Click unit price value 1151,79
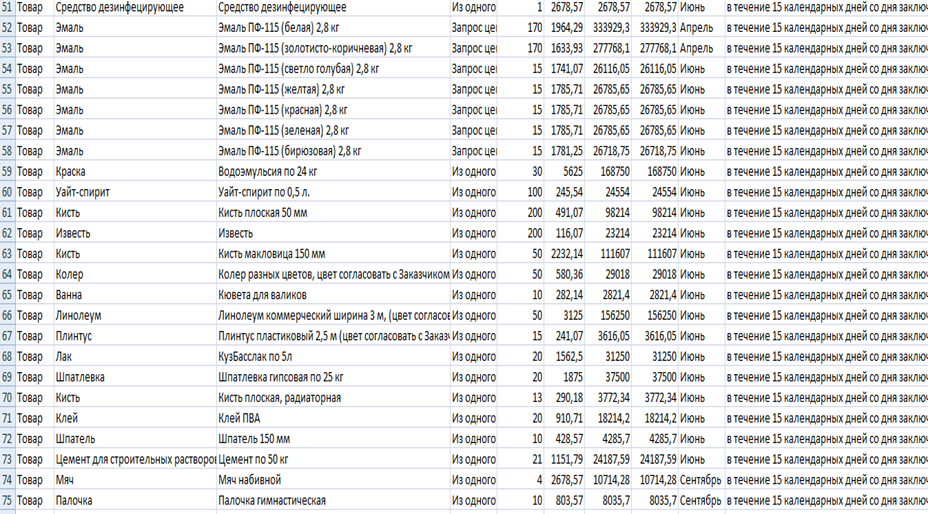Image resolution: width=928 pixels, height=514 pixels. [565, 460]
